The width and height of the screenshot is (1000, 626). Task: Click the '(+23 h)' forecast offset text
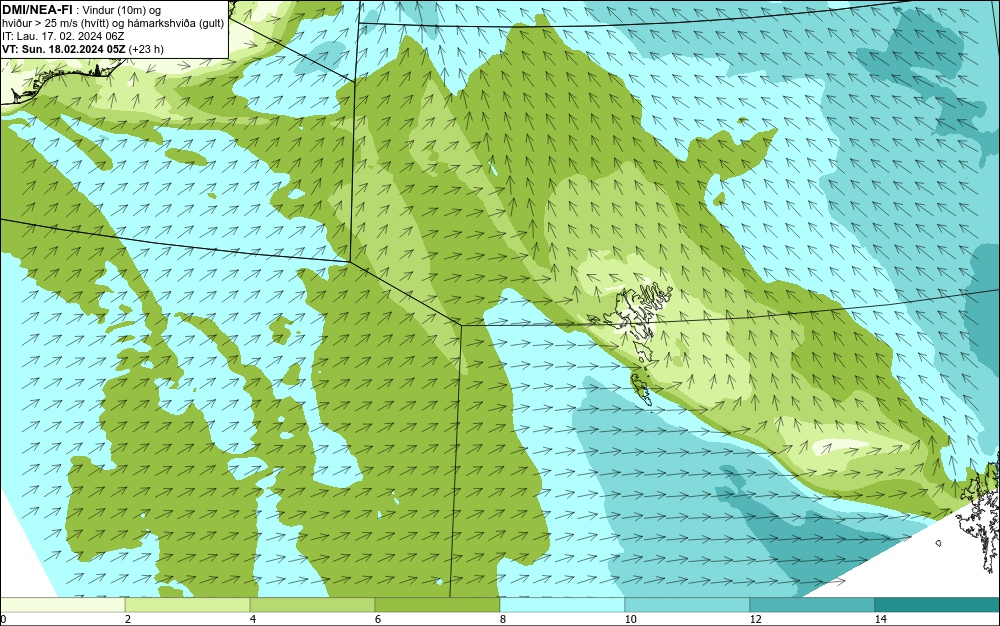(x=146, y=49)
